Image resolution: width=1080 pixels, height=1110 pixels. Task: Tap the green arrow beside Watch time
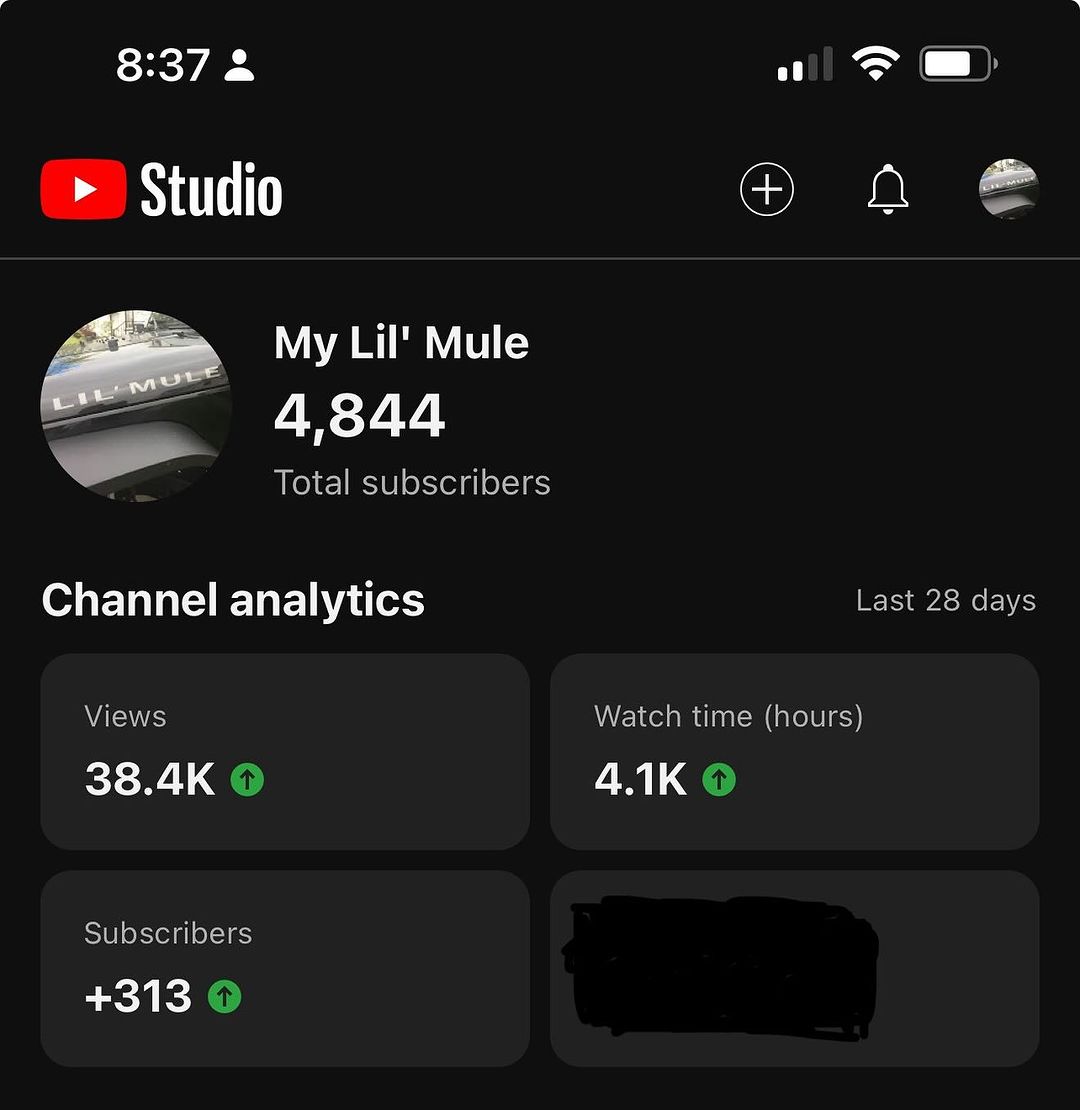(718, 779)
